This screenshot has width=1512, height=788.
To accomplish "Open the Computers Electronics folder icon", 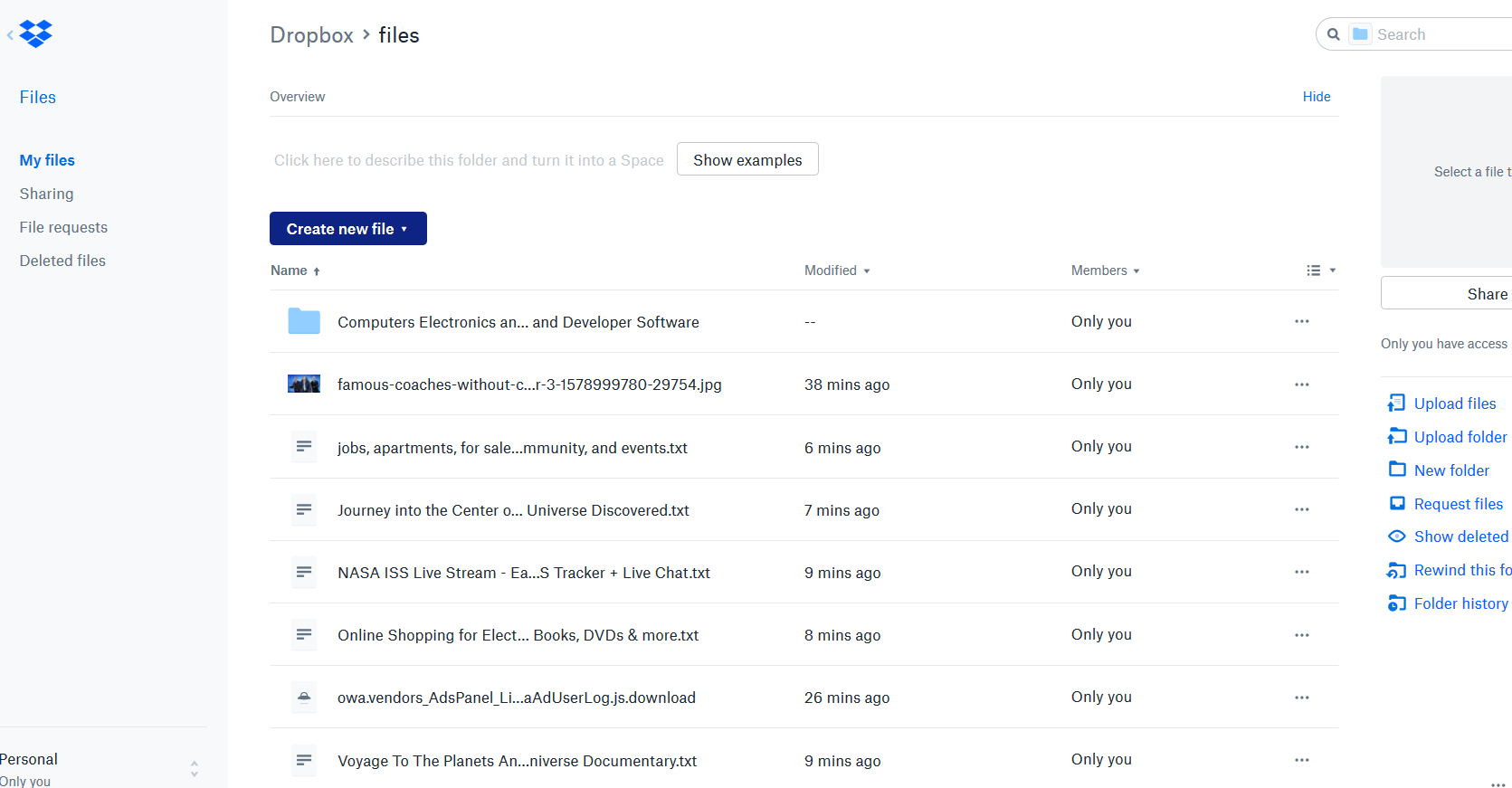I will pos(304,321).
